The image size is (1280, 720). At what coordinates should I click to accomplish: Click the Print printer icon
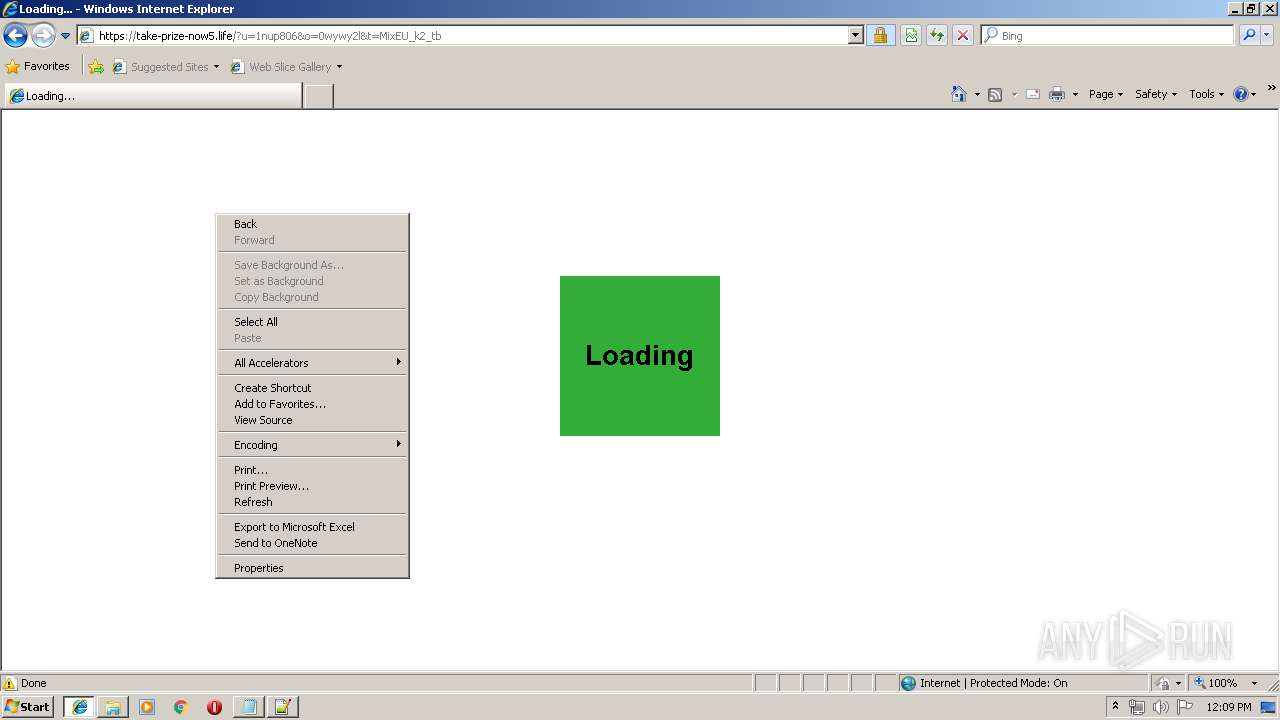pyautogui.click(x=1057, y=94)
